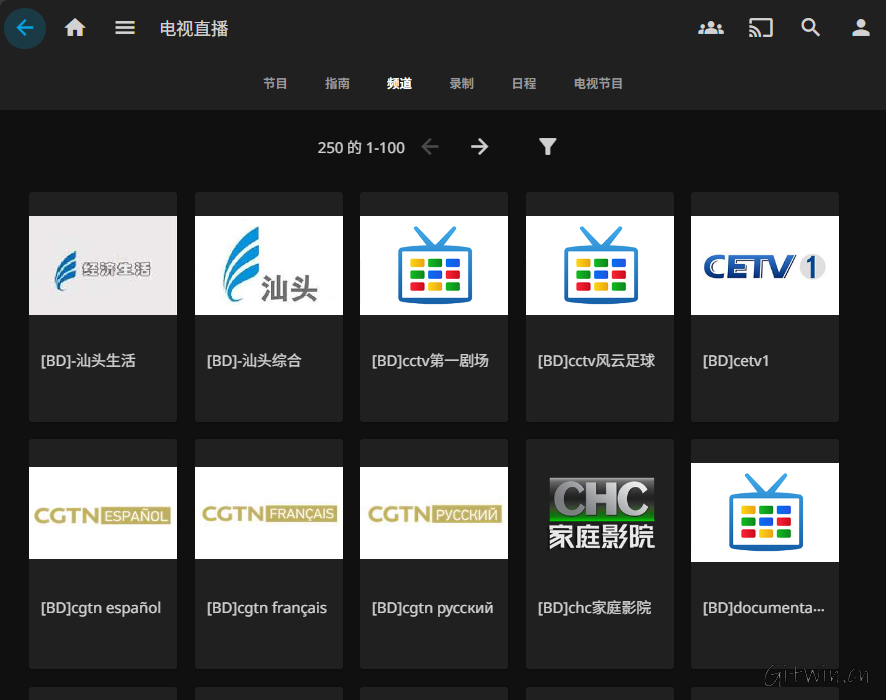The width and height of the screenshot is (886, 700).
Task: Go to next page of channels
Action: [480, 147]
